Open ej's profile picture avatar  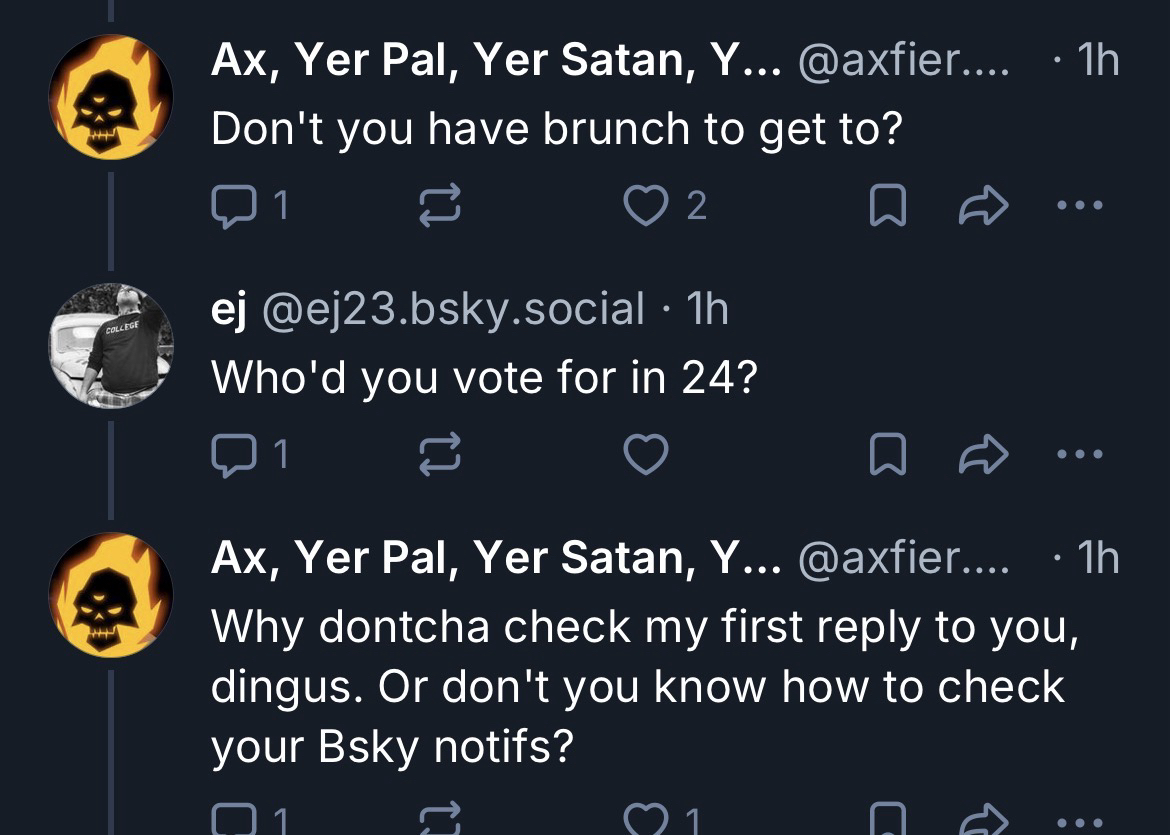click(x=111, y=346)
